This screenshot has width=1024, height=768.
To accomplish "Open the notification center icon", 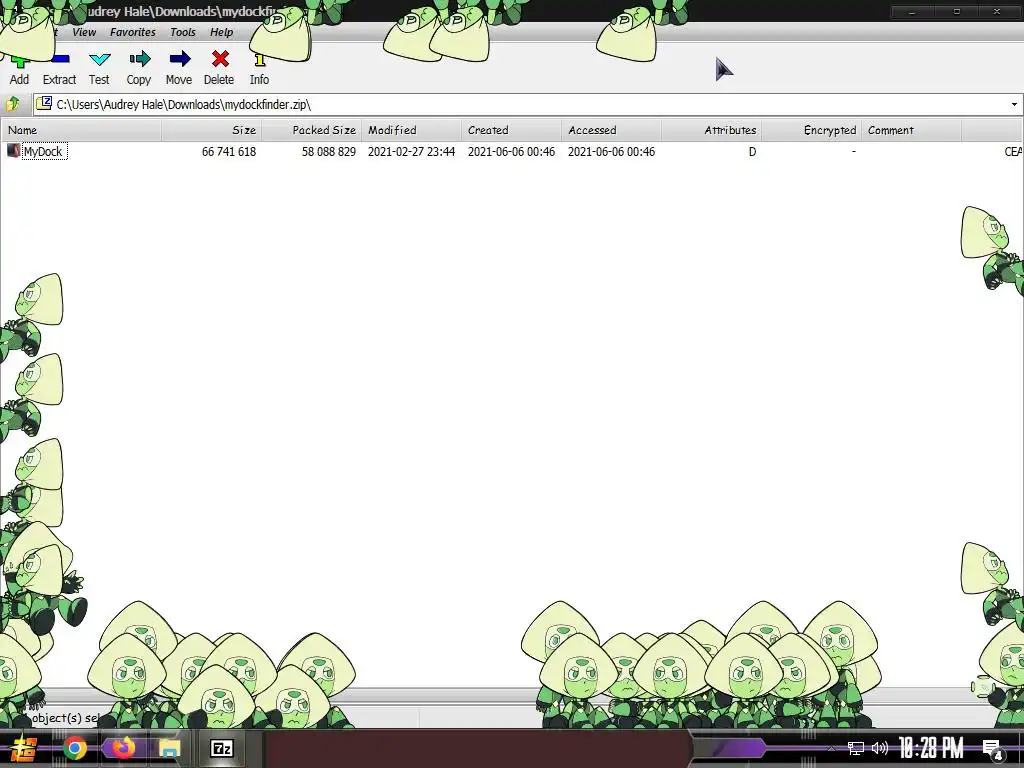I will point(993,750).
